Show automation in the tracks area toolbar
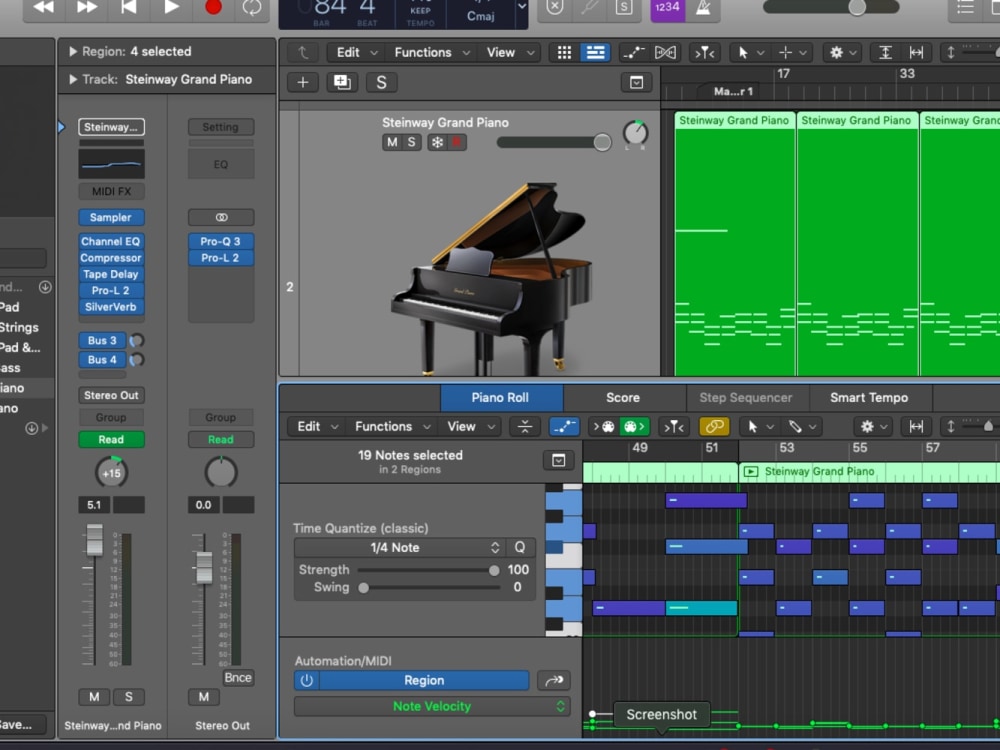 633,52
